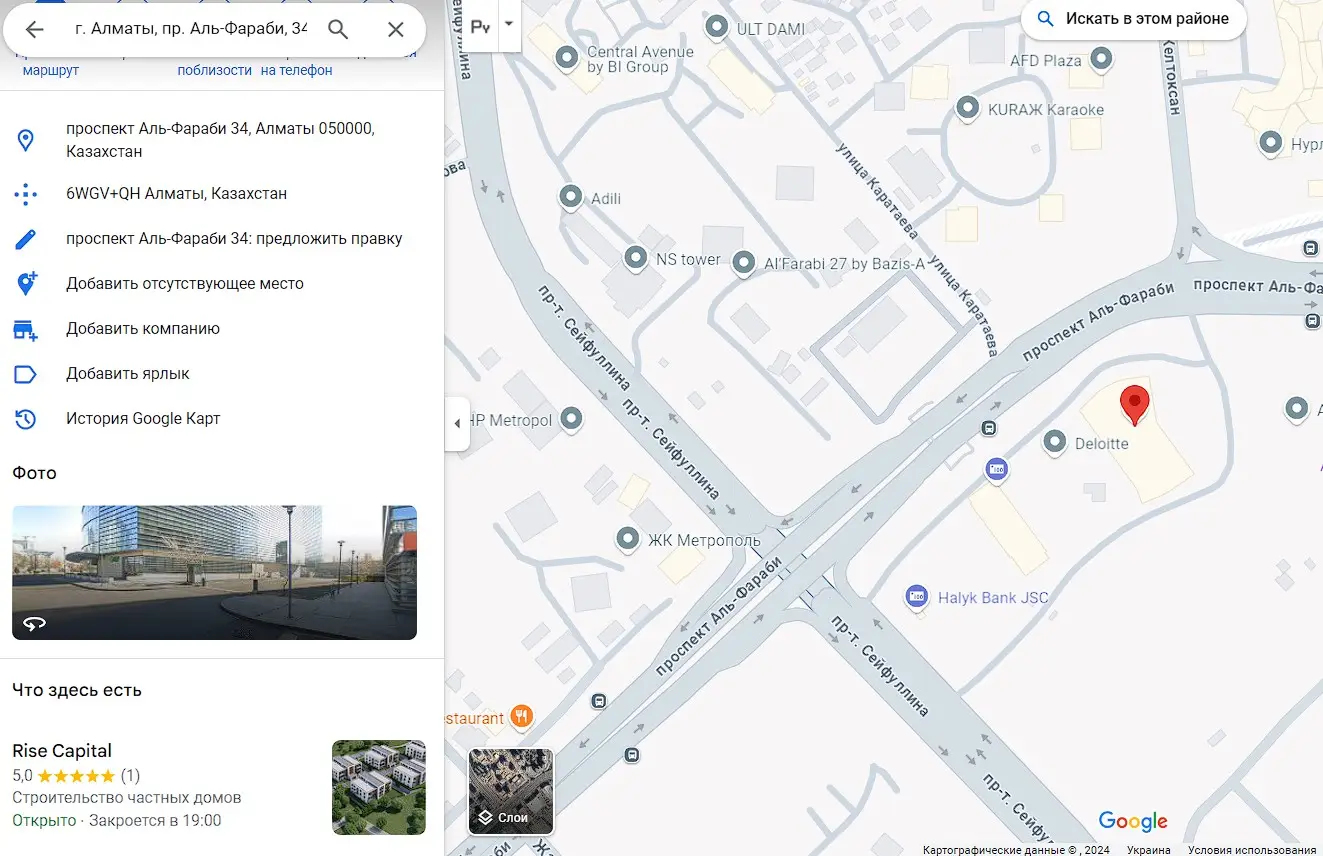This screenshot has height=856, width=1323.
Task: Open the Слои layers switcher
Action: (x=511, y=792)
